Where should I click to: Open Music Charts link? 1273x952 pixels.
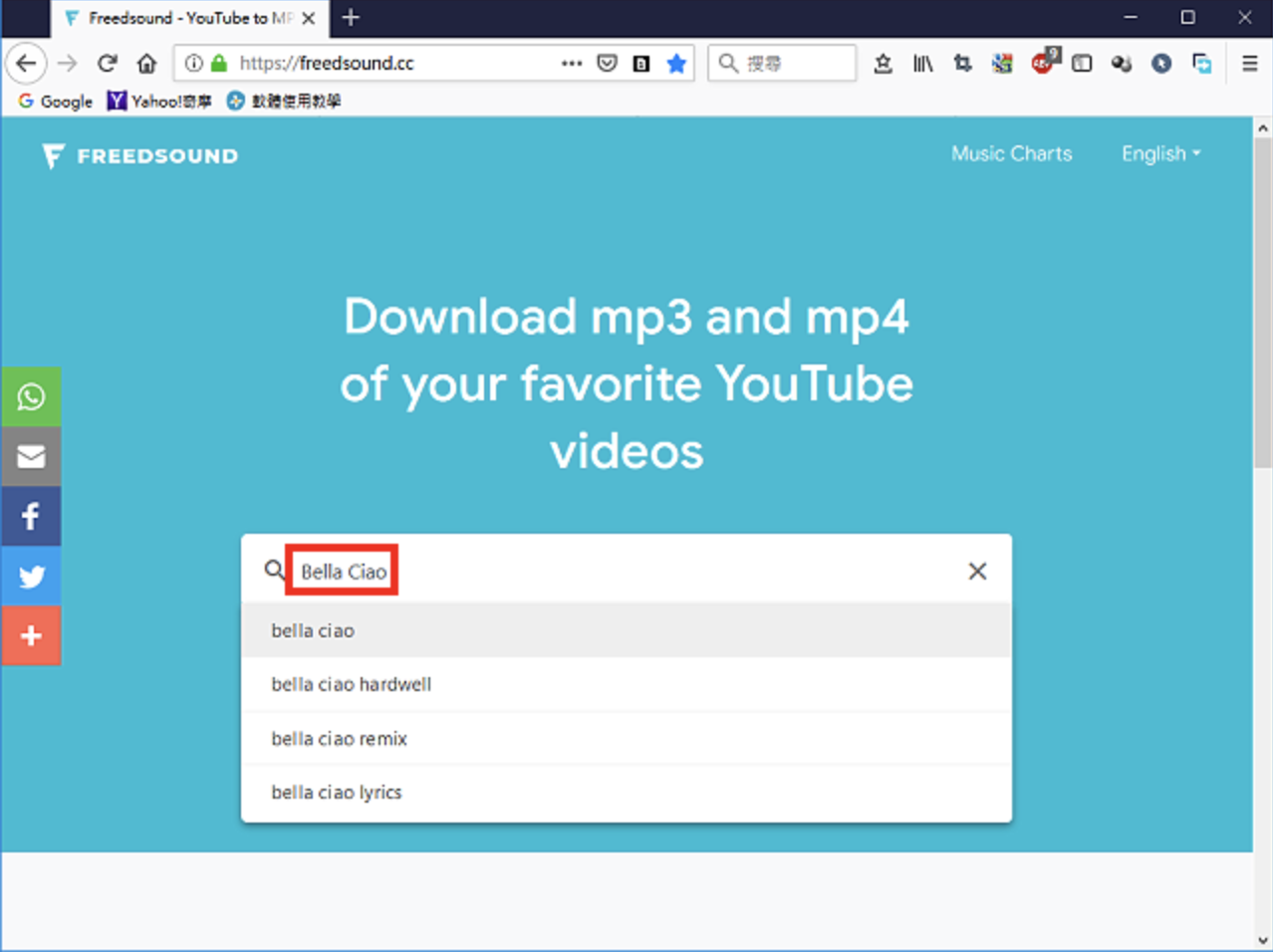tap(1012, 153)
